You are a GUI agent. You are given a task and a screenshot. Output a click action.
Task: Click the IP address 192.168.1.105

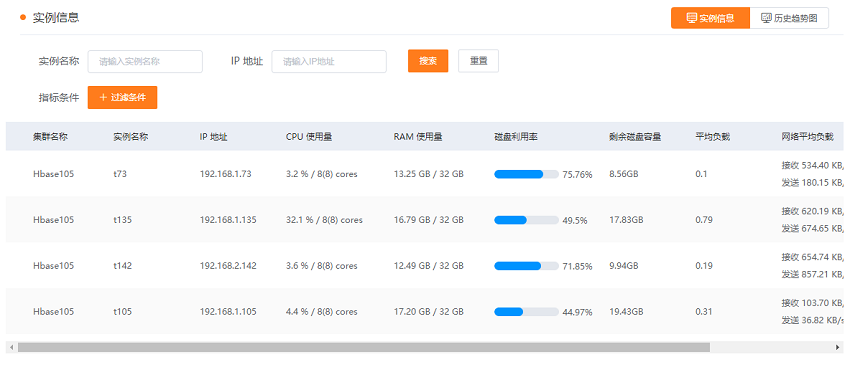228,312
